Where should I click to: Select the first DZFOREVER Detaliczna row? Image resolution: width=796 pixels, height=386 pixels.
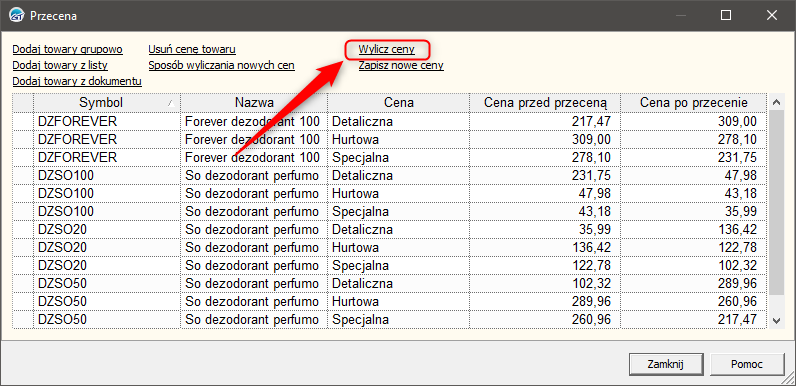[x=390, y=121]
